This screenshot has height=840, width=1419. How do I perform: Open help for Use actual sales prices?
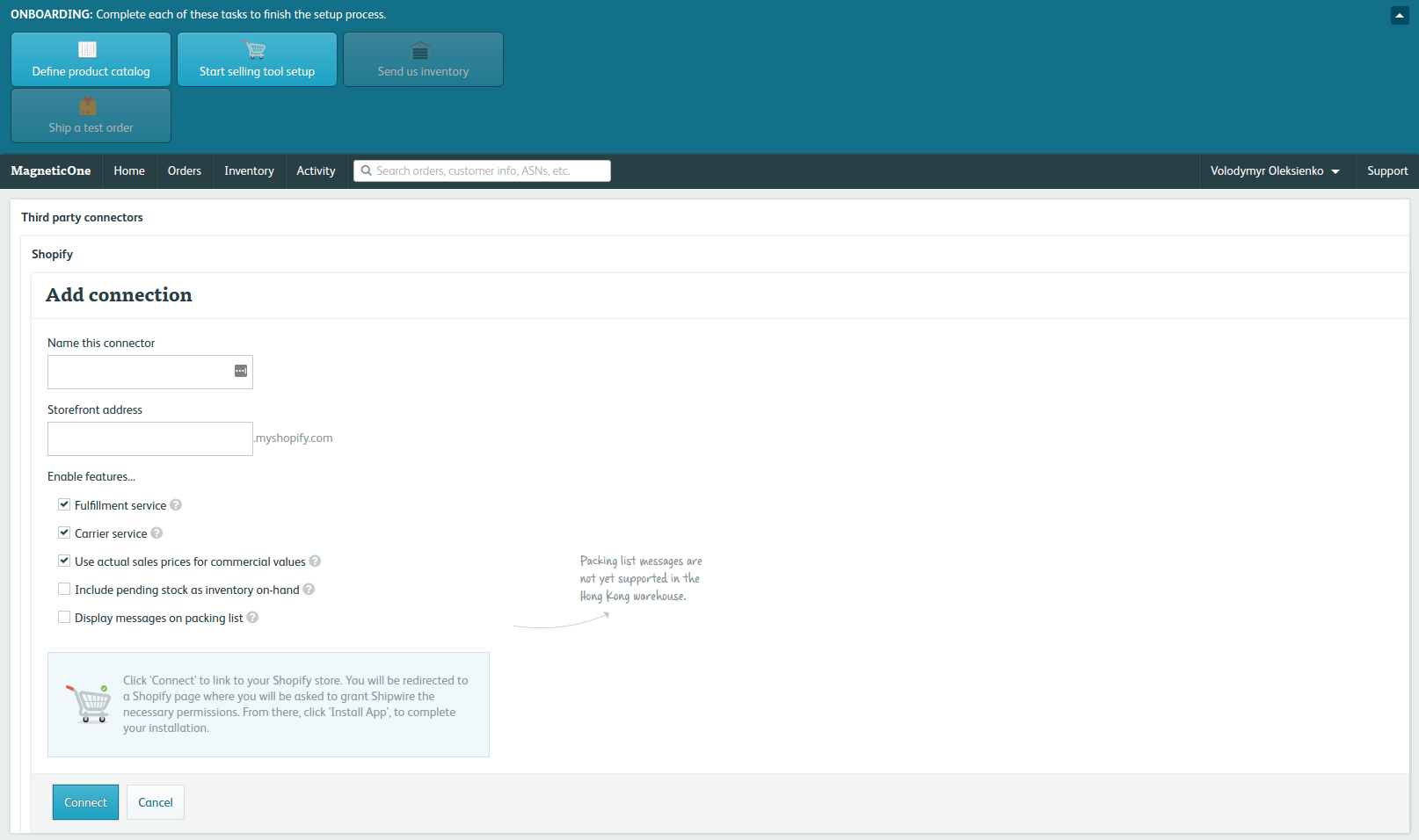point(315,561)
